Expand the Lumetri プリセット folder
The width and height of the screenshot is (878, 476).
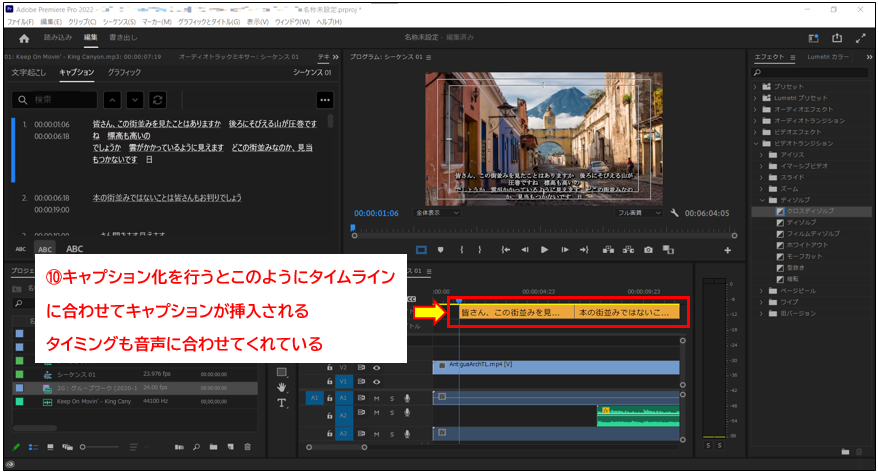(755, 98)
